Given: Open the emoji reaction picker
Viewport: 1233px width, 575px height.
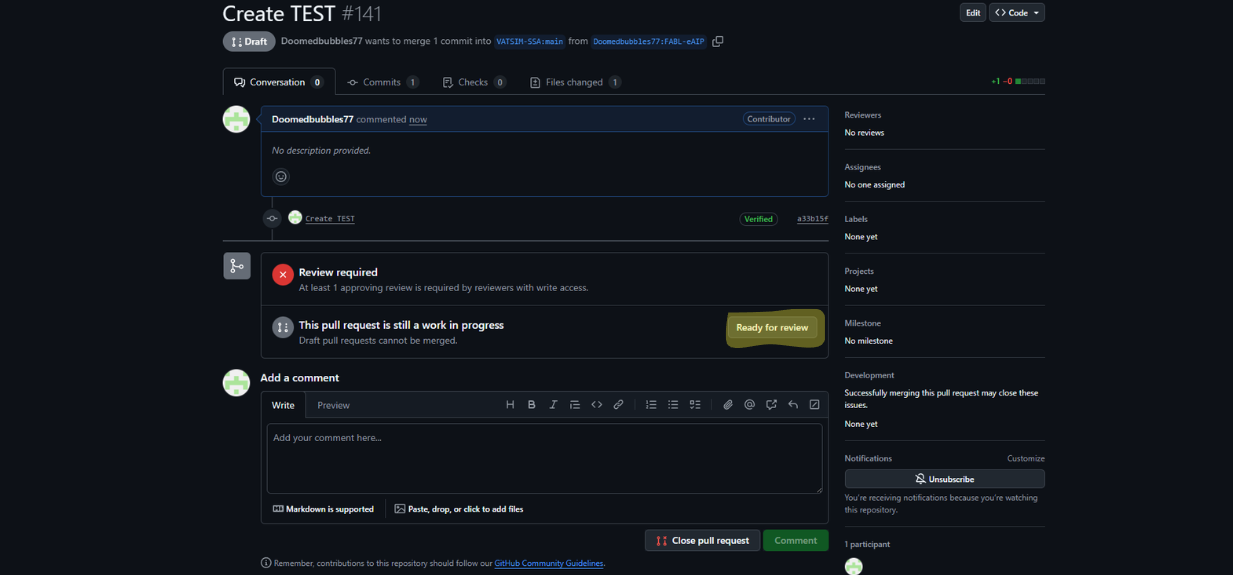Looking at the screenshot, I should (281, 177).
